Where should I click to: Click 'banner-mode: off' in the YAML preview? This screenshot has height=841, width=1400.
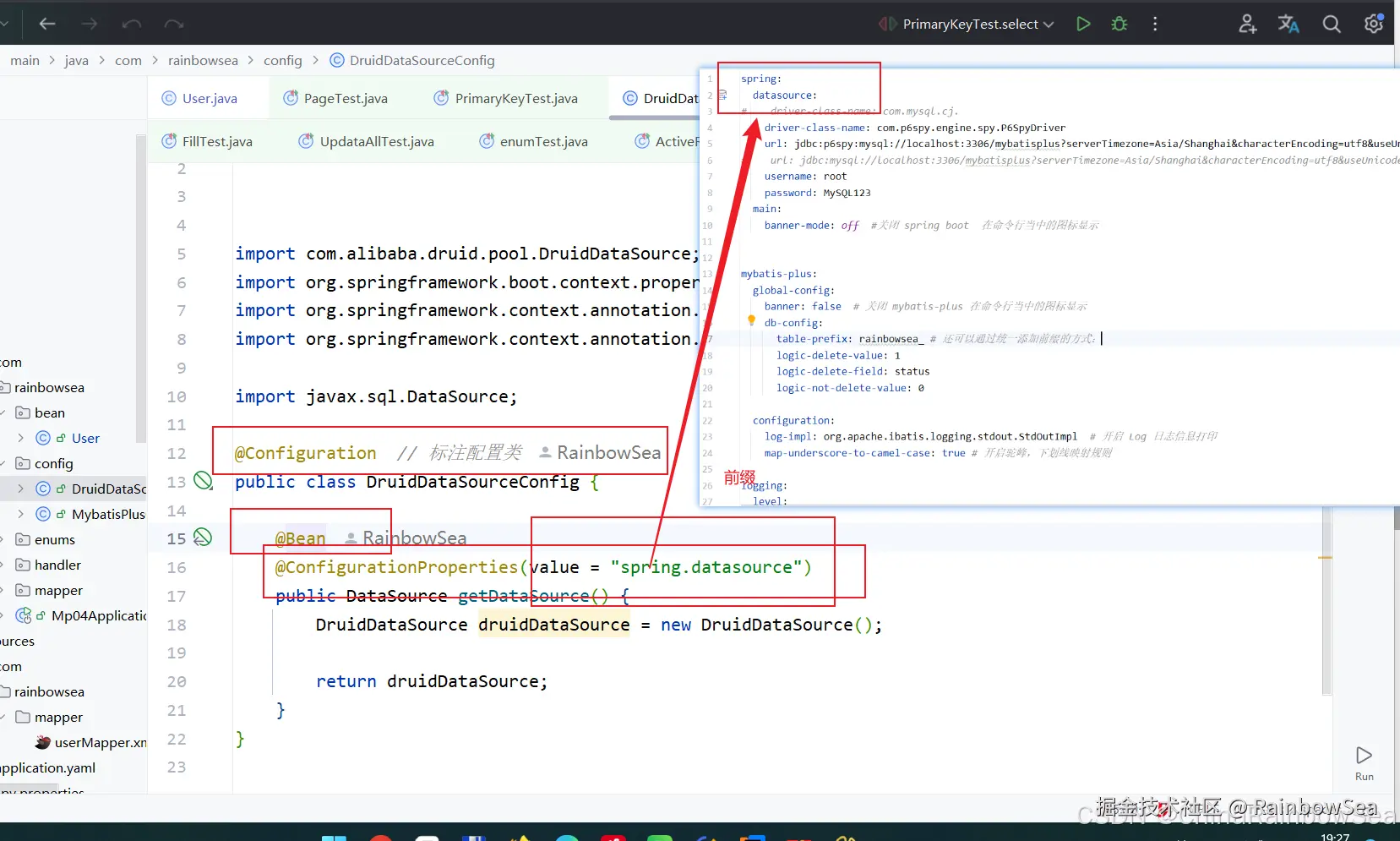[x=811, y=226]
